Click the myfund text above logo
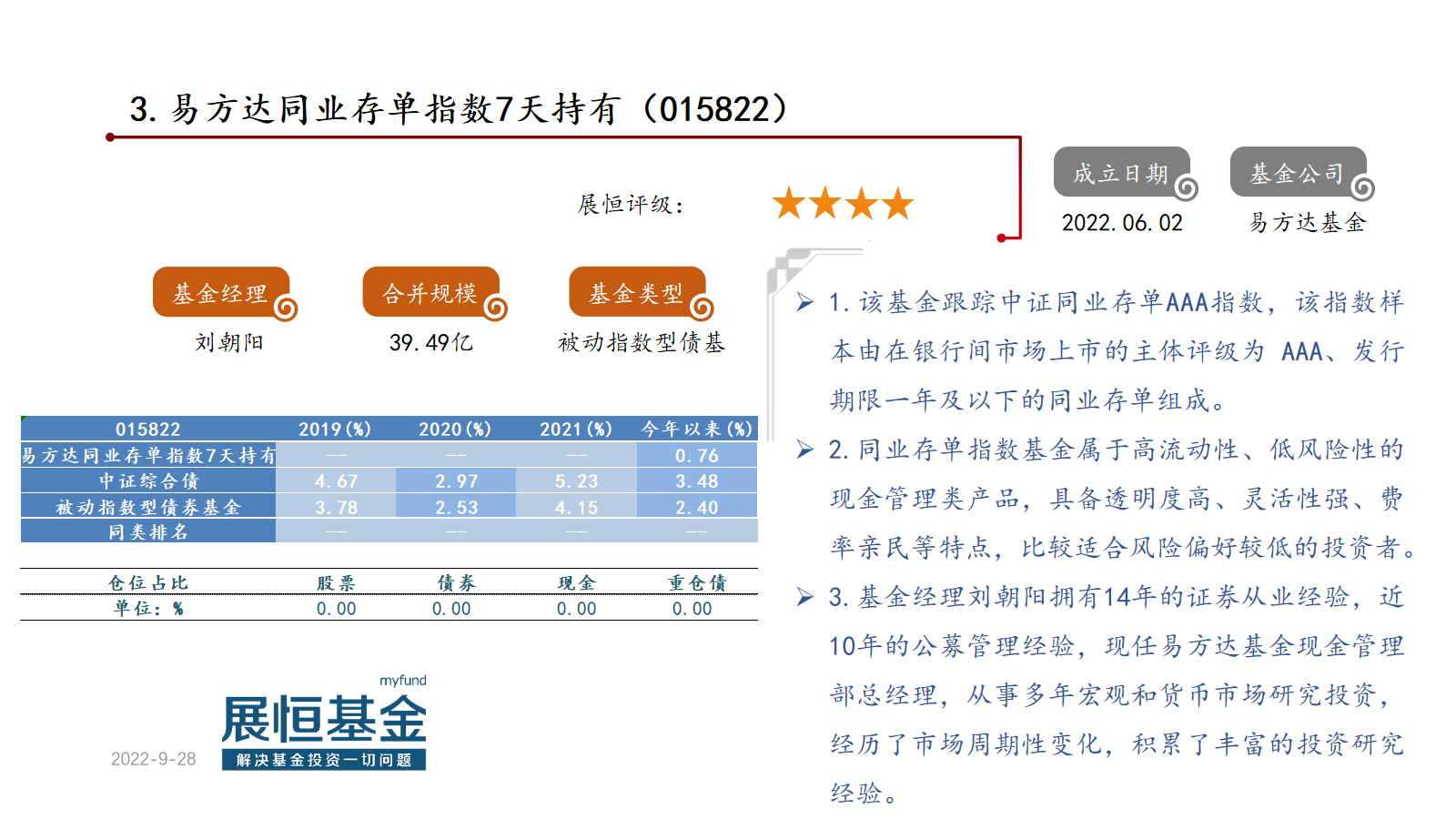This screenshot has width=1456, height=819. coord(403,681)
